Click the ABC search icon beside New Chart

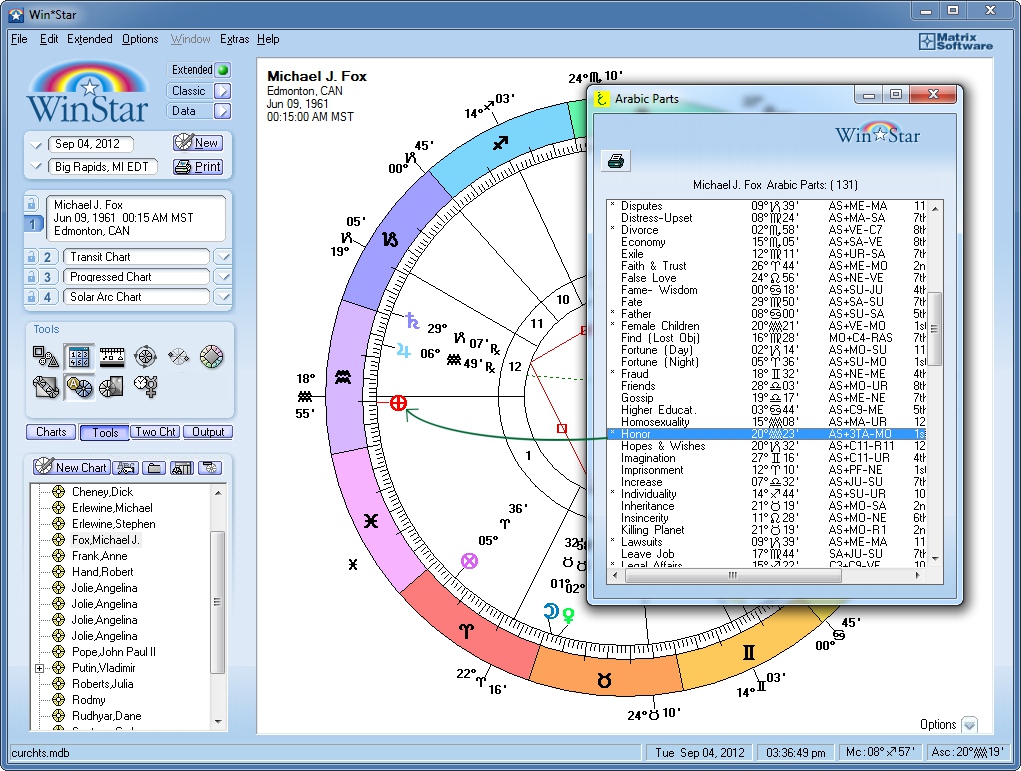tap(125, 468)
